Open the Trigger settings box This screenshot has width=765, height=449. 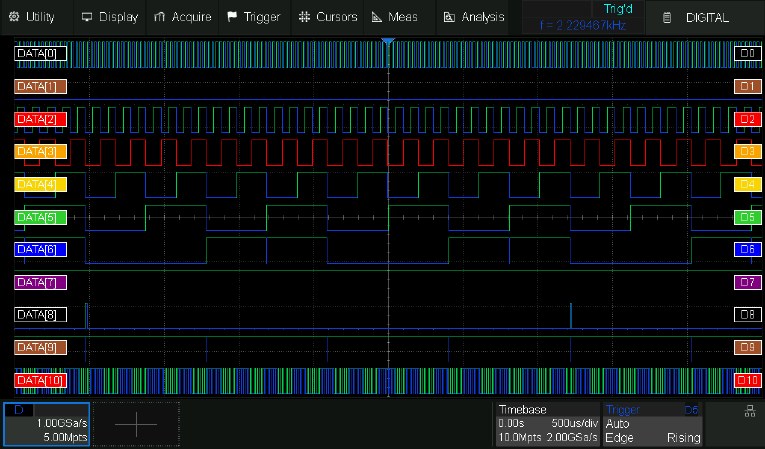(x=653, y=424)
